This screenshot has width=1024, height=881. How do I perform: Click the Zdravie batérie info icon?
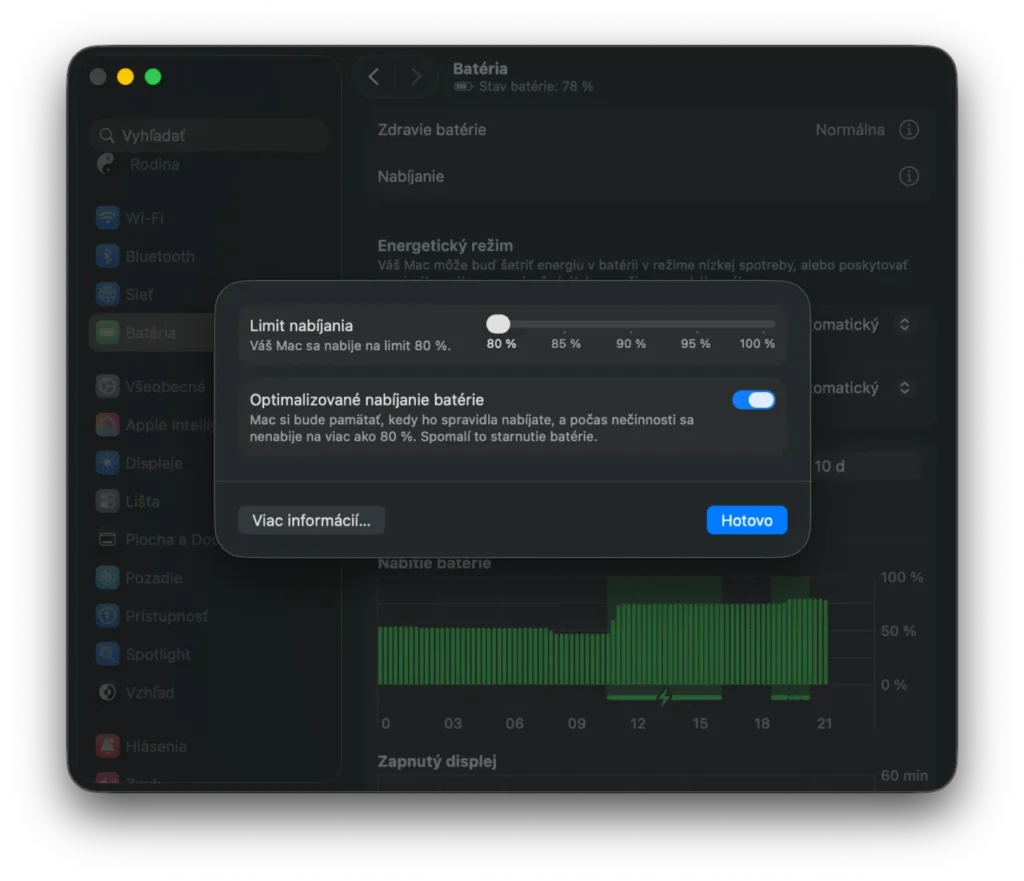pos(909,130)
